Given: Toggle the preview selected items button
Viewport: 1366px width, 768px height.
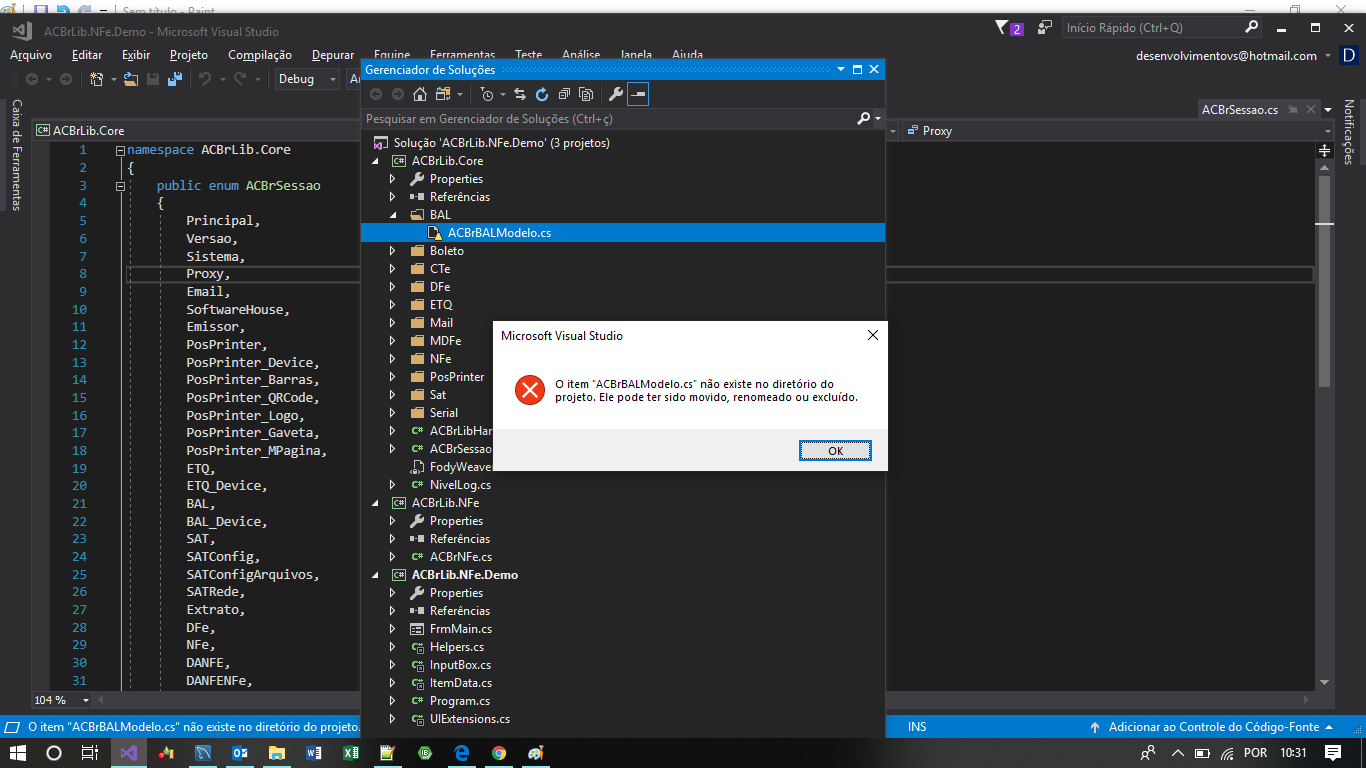Looking at the screenshot, I should pyautogui.click(x=638, y=94).
